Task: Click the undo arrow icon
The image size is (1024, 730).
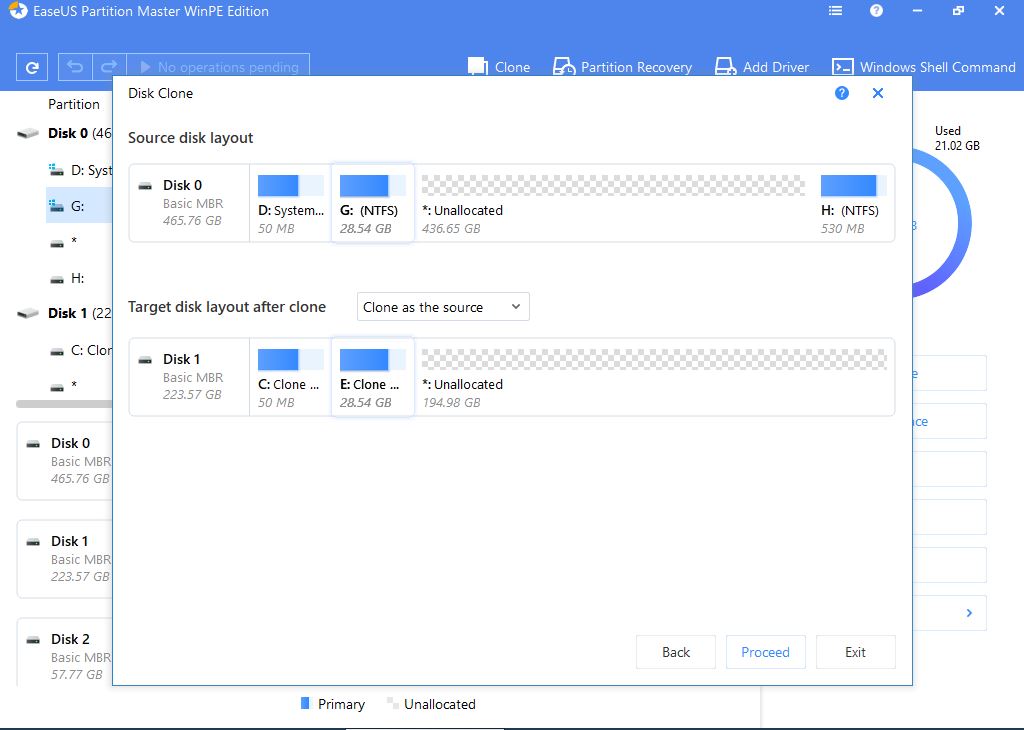Action: click(x=75, y=68)
